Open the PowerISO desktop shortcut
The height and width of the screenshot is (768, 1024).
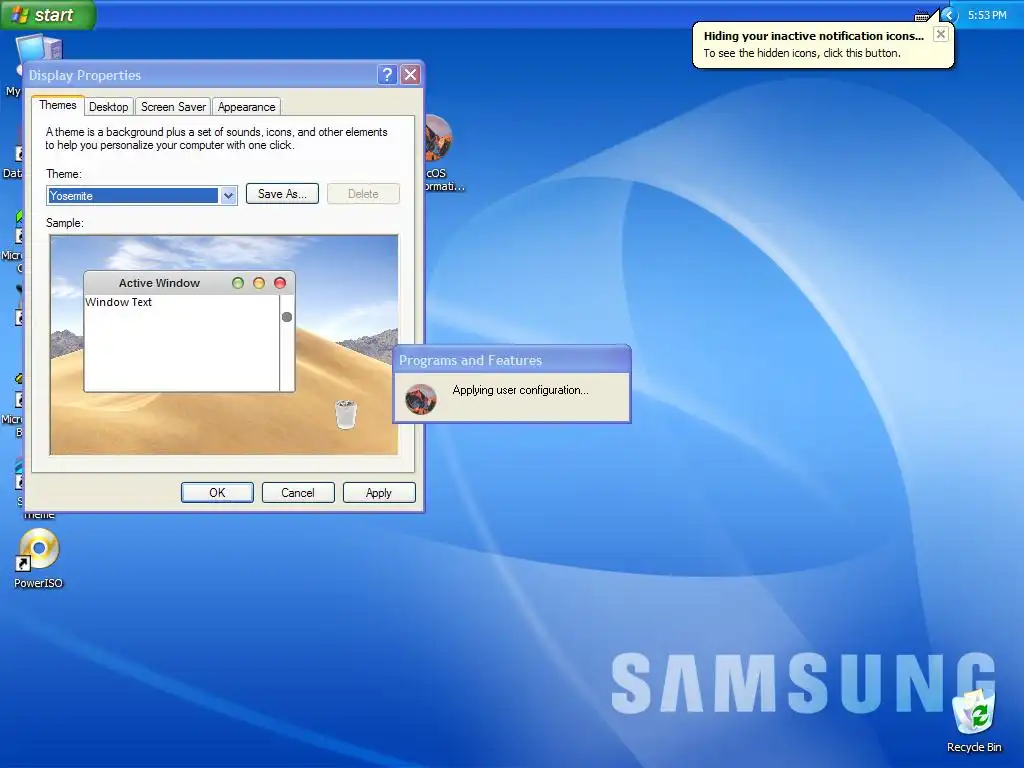tap(39, 558)
